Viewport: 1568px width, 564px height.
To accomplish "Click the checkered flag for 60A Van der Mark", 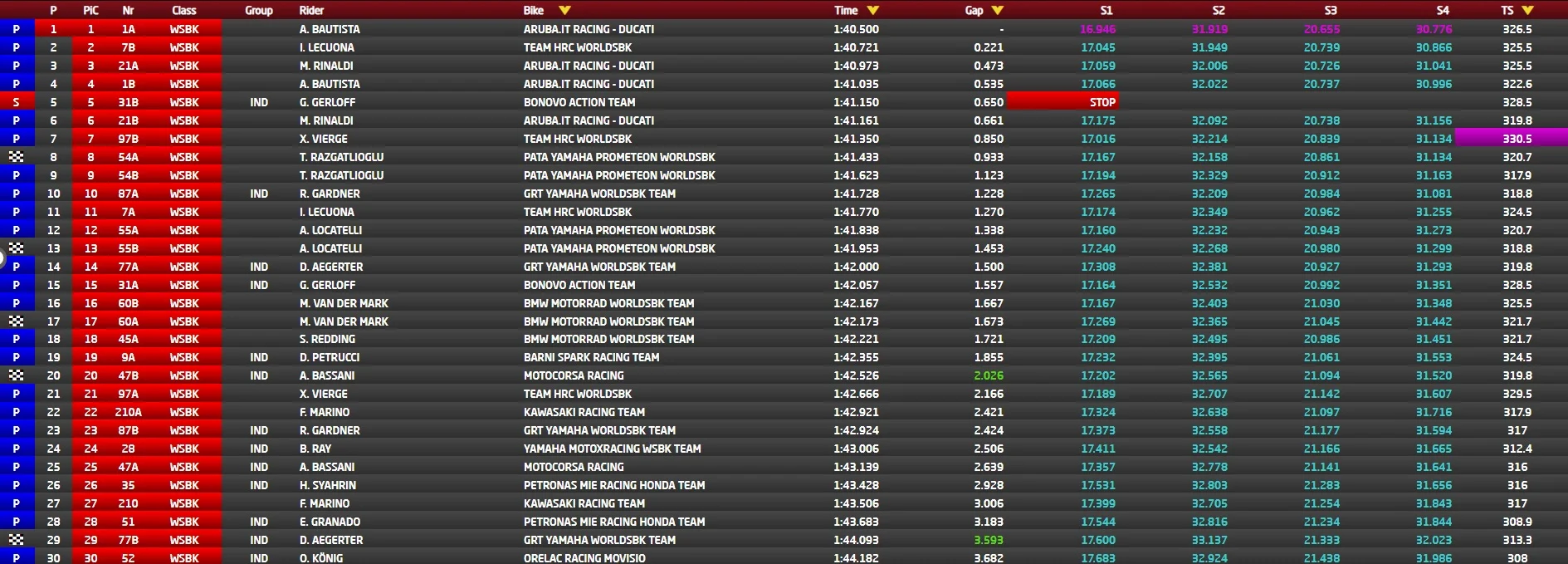I will (16, 321).
